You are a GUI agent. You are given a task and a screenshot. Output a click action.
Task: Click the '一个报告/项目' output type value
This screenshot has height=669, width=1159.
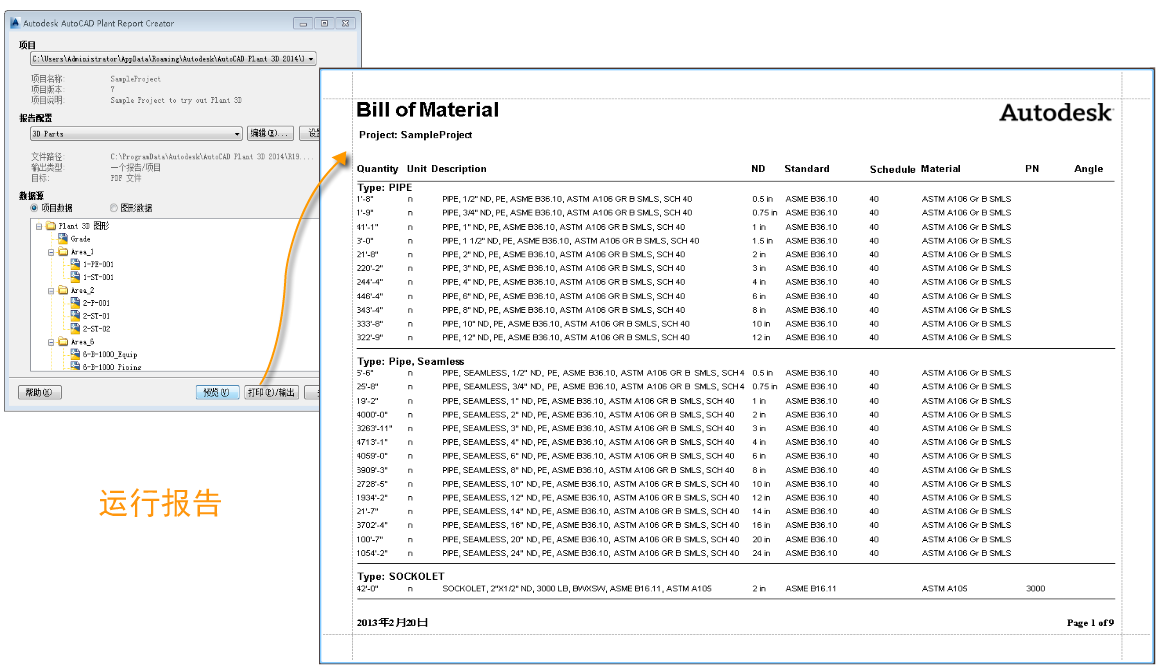click(x=135, y=168)
